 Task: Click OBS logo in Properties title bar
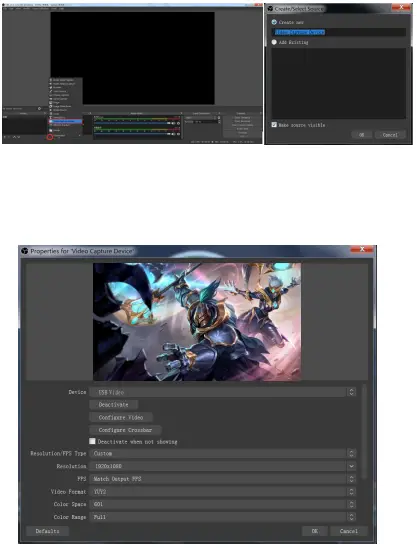point(25,251)
